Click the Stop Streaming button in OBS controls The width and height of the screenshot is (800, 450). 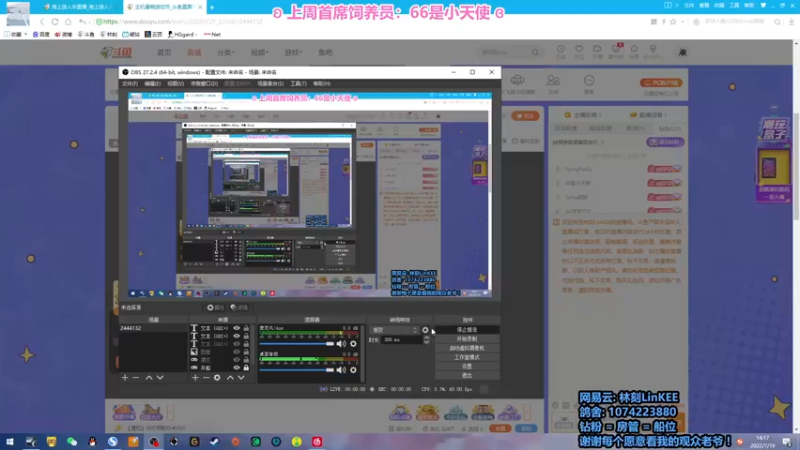[467, 330]
